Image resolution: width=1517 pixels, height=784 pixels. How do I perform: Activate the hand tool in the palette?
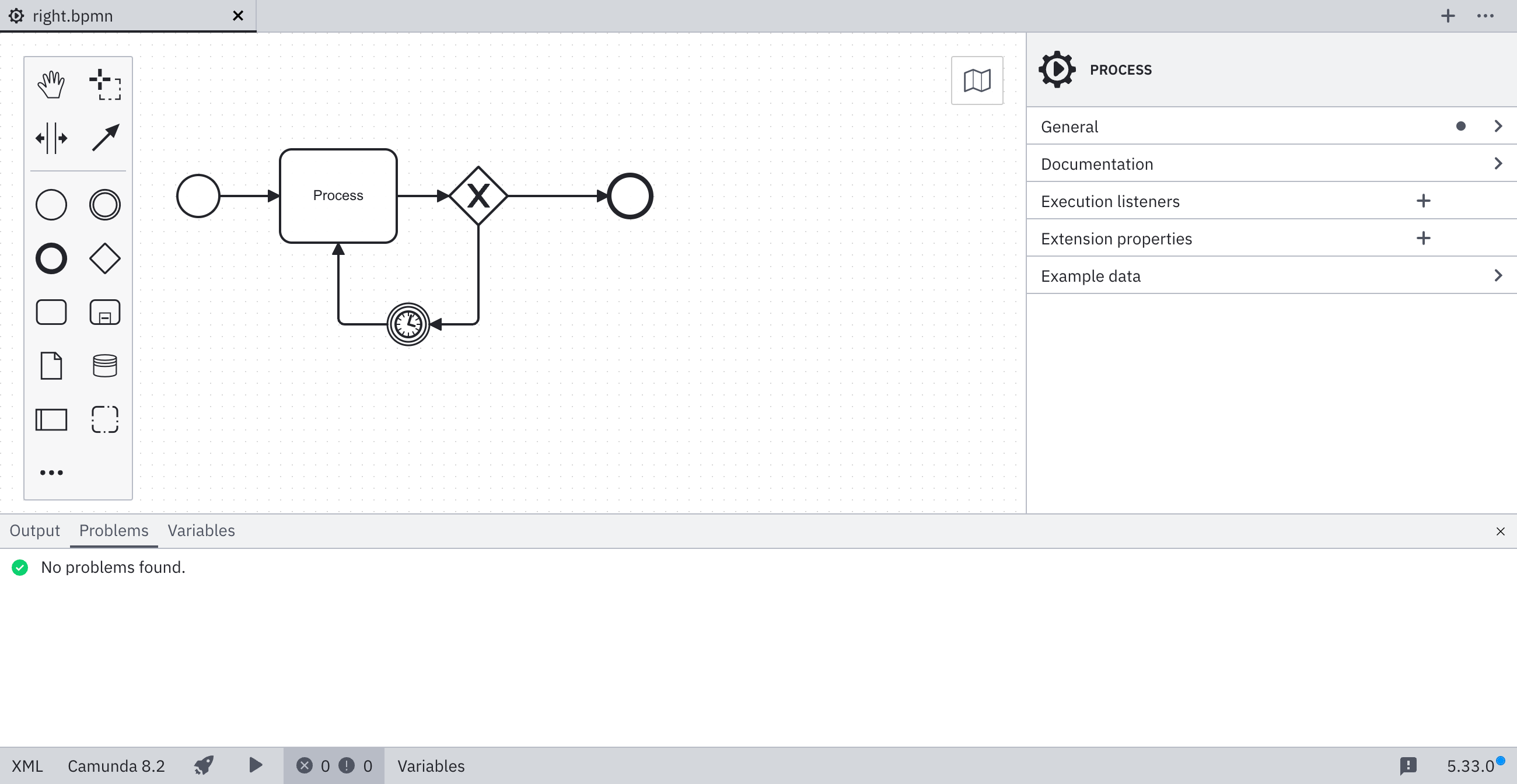point(51,83)
